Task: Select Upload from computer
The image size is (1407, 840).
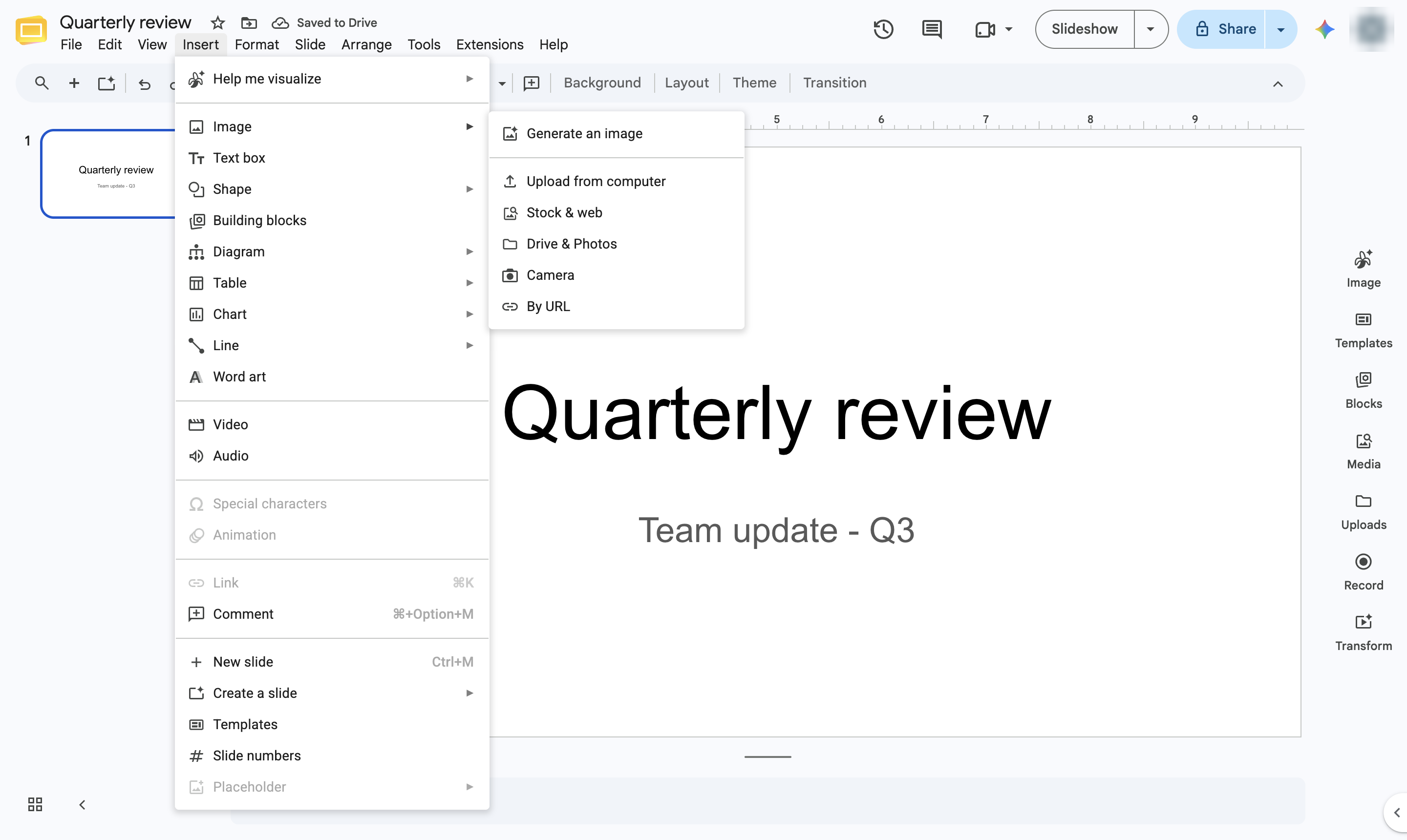Action: click(x=616, y=181)
